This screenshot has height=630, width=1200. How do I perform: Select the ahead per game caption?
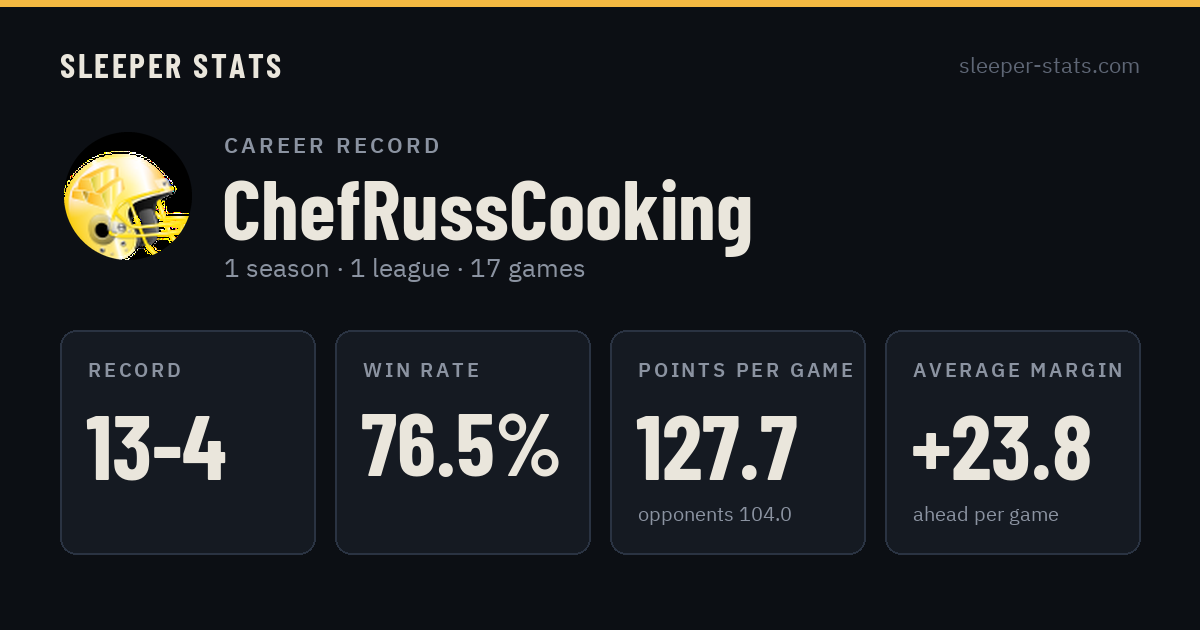(x=986, y=515)
